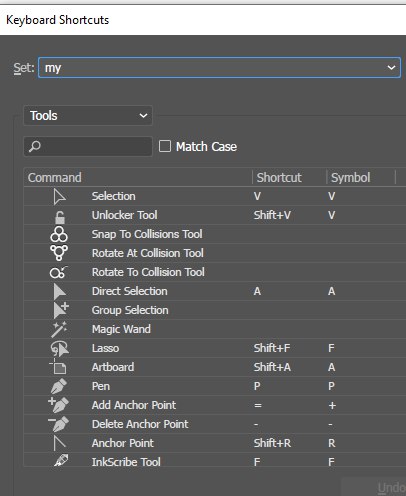Click the Artboard tool icon

tap(58, 367)
